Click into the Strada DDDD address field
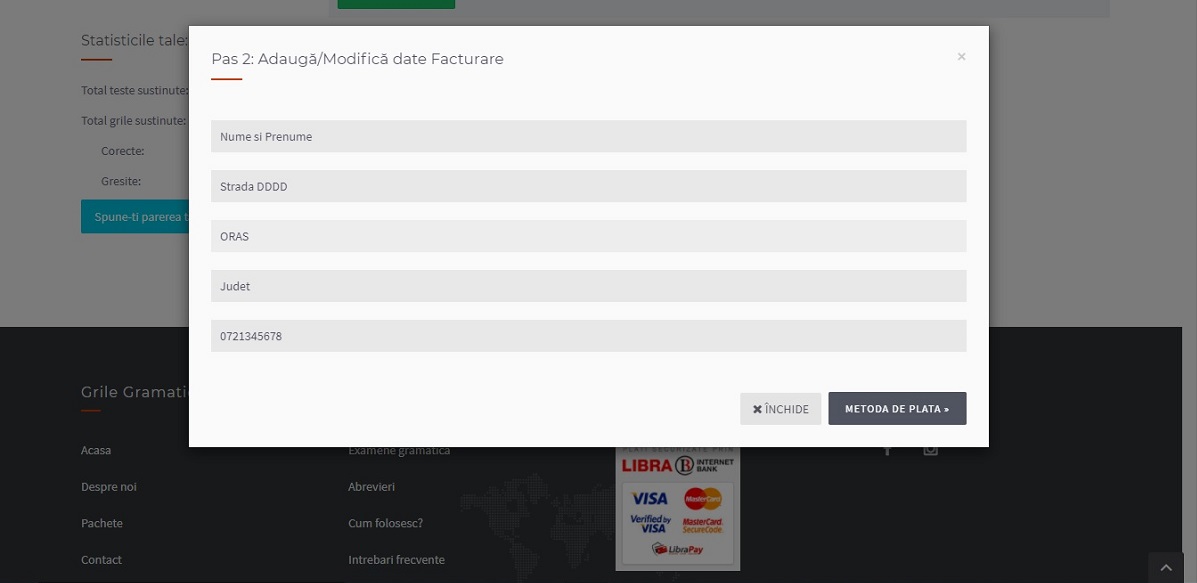1197x583 pixels. point(588,186)
